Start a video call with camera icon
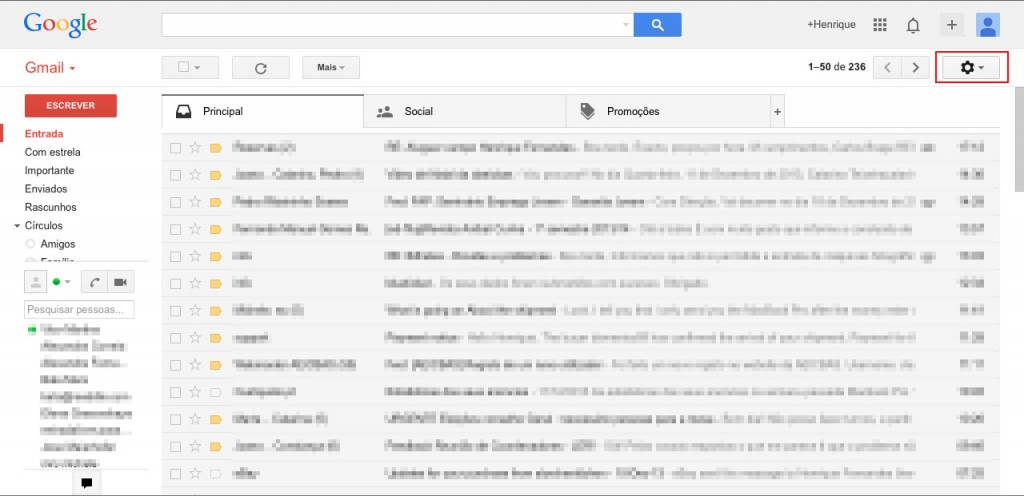This screenshot has height=496, width=1024. coord(120,282)
